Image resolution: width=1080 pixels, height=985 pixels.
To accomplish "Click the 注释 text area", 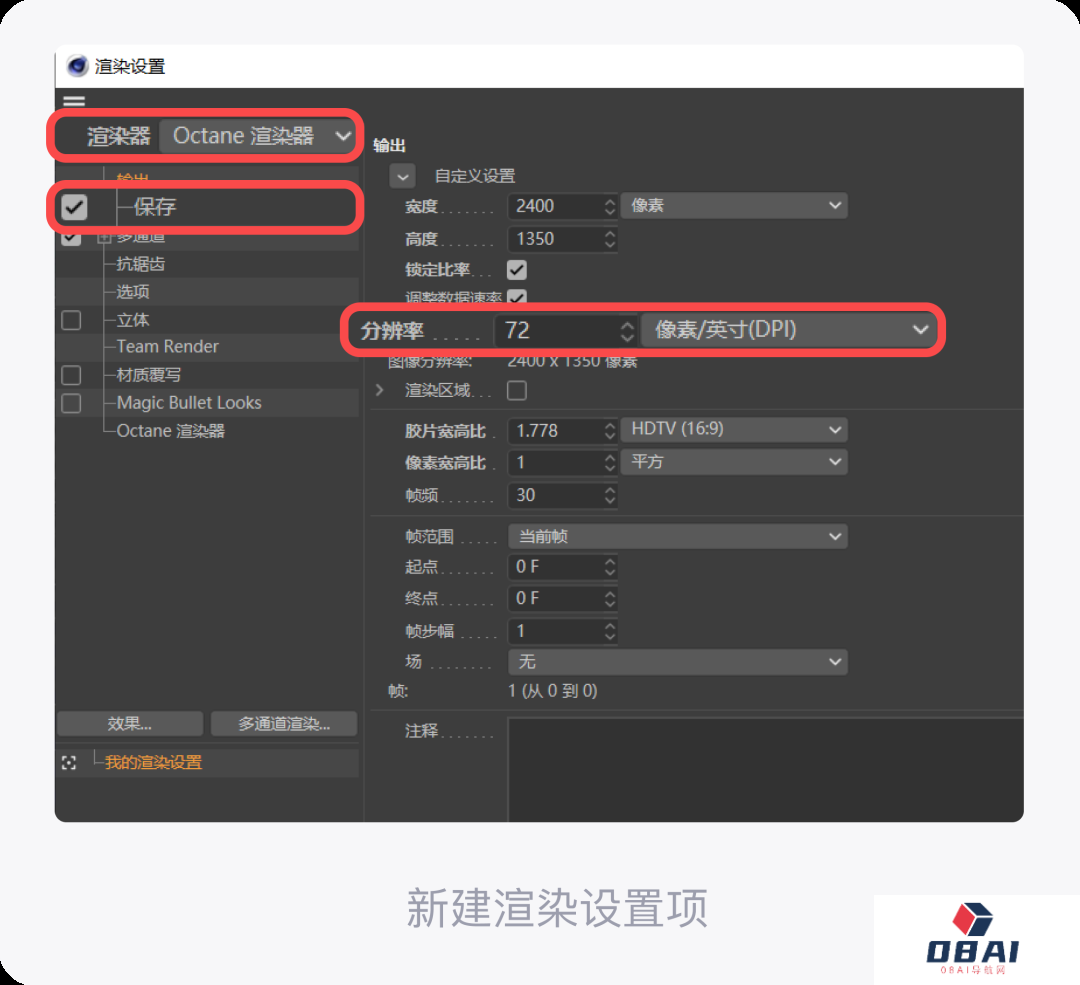I will [x=766, y=769].
